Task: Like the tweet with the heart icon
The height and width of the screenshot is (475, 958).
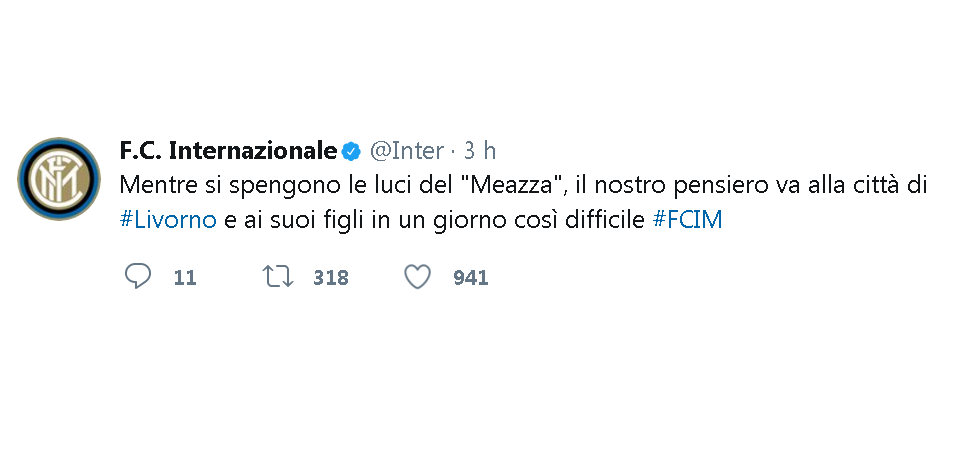Action: [418, 277]
